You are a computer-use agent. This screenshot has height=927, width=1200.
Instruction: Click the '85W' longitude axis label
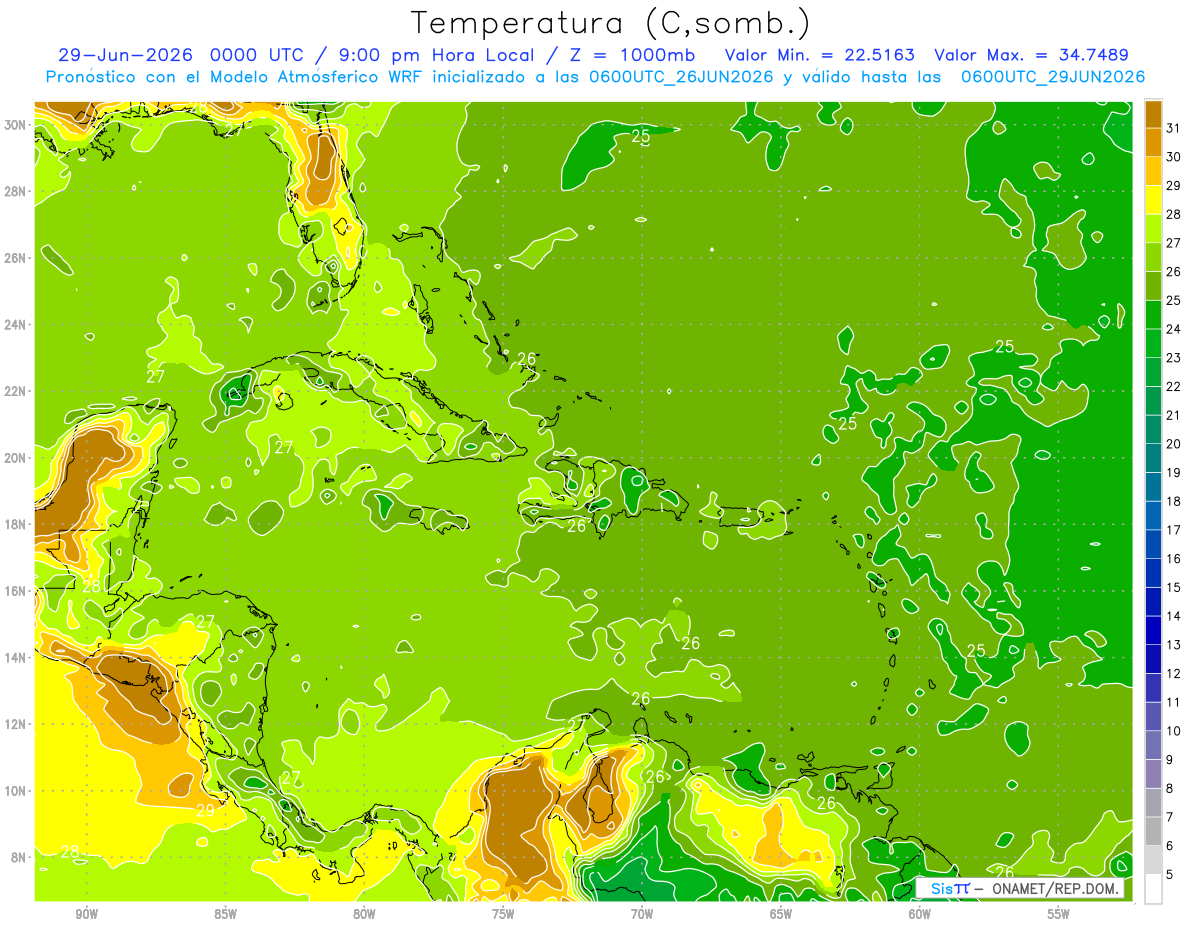tap(226, 914)
